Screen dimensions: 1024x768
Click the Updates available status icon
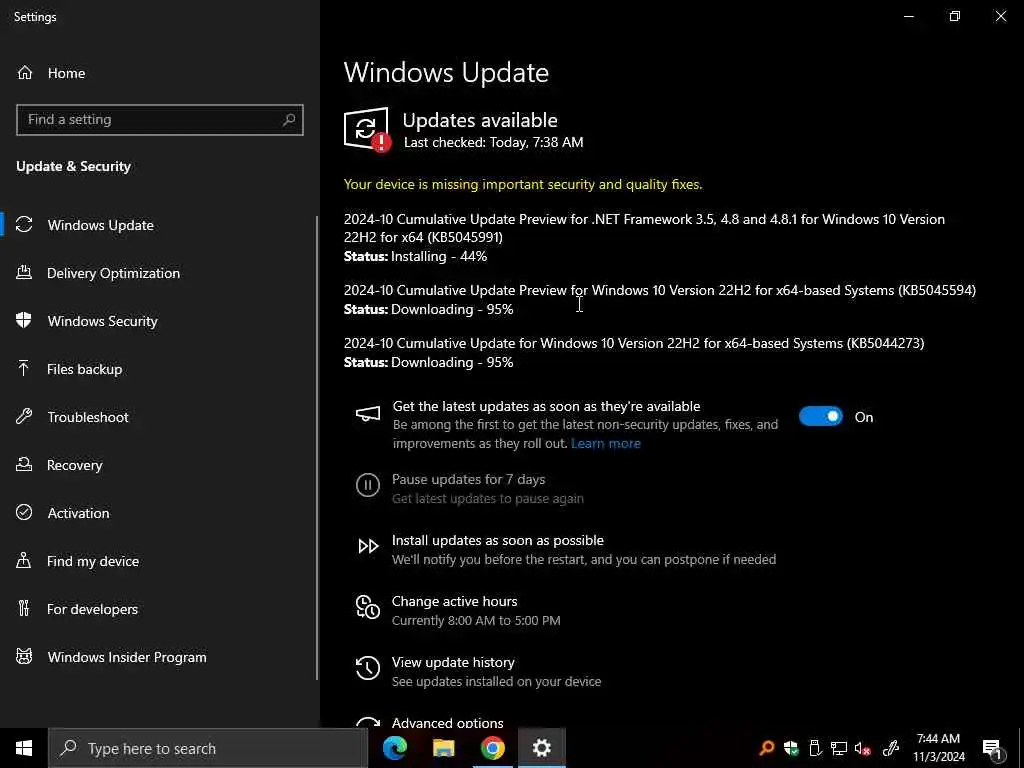(367, 129)
